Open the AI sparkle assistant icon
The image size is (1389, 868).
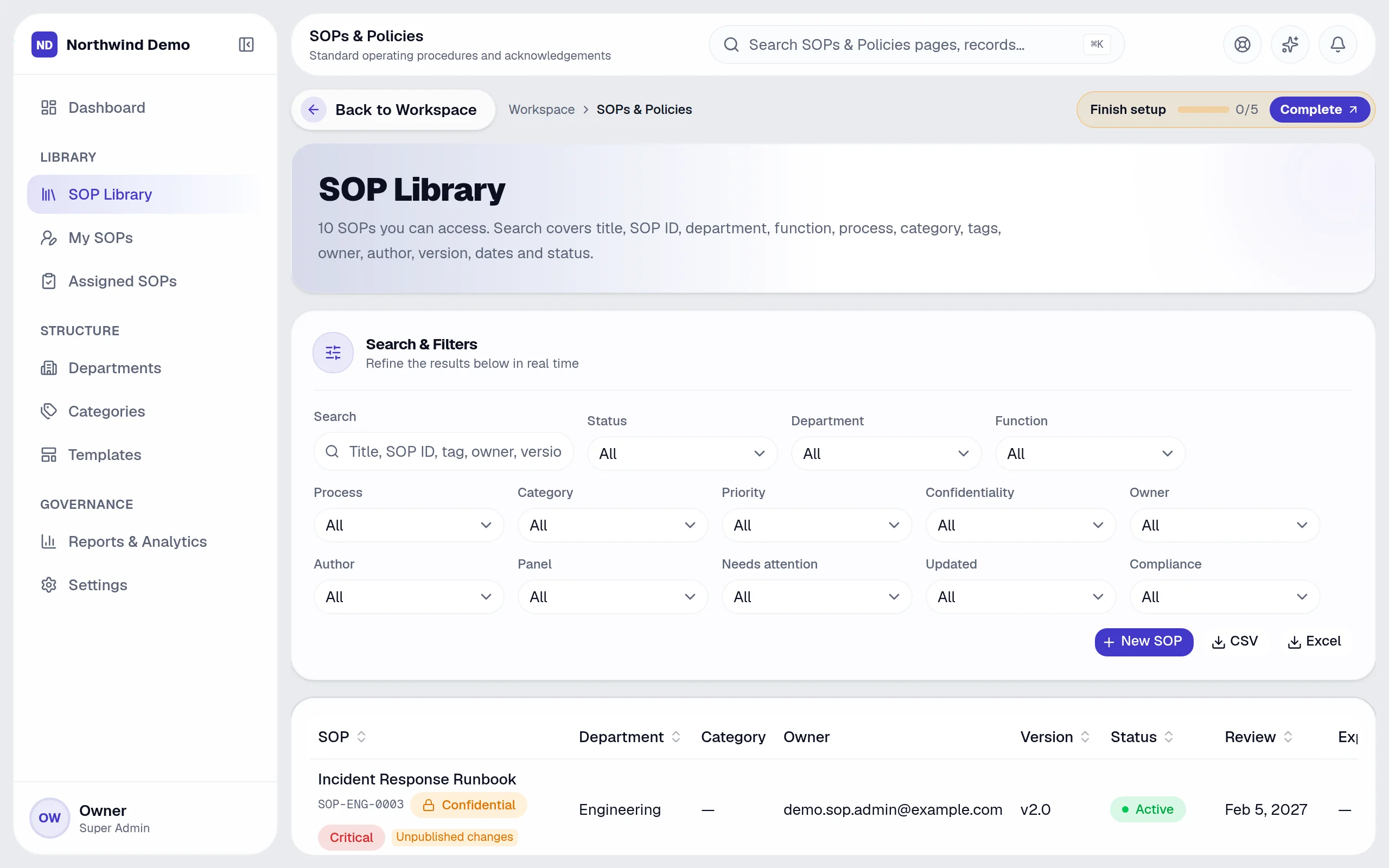[1290, 44]
